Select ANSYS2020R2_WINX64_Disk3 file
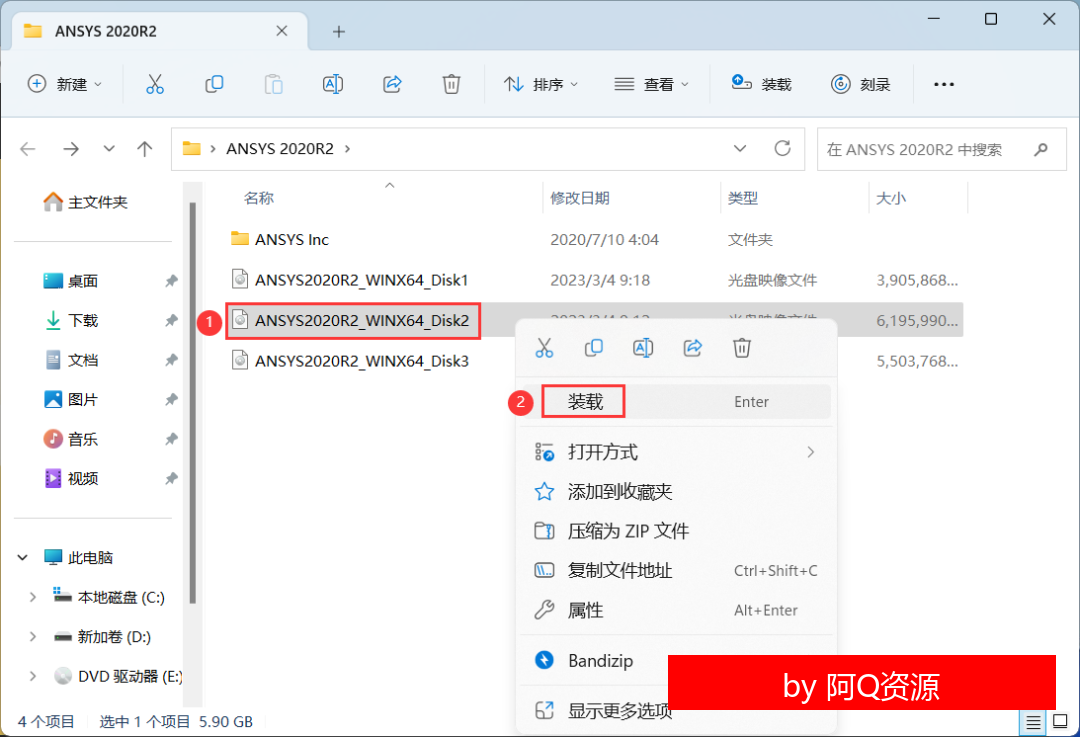The width and height of the screenshot is (1080, 737). [x=350, y=361]
